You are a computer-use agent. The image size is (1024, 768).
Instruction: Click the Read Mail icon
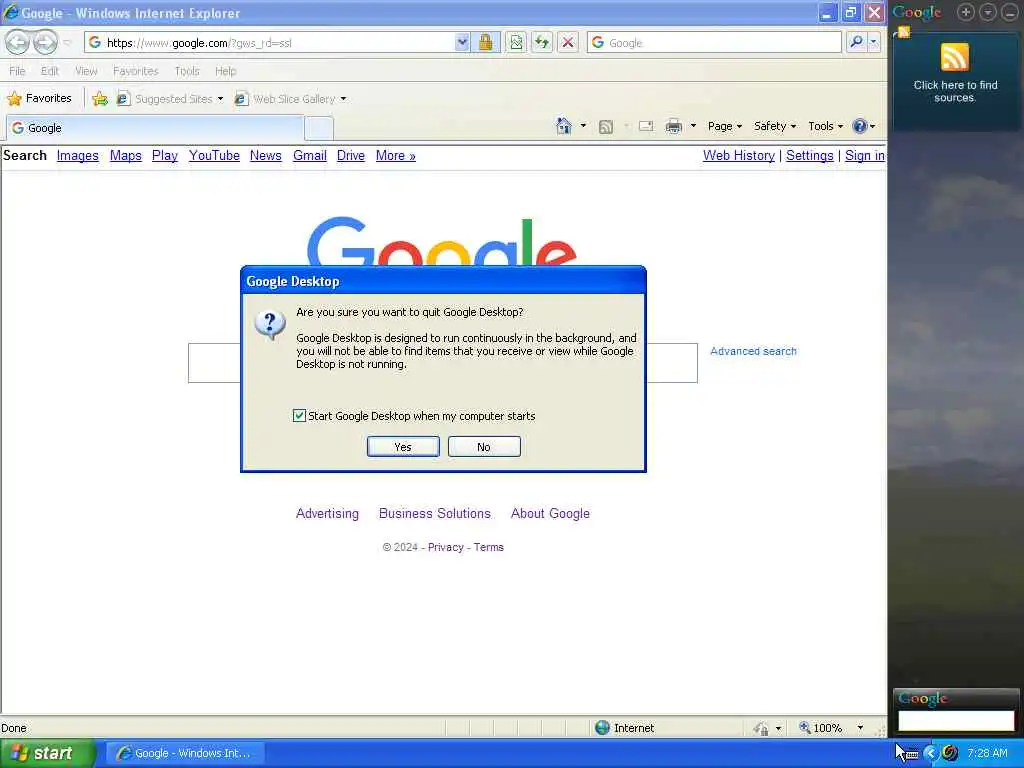[x=646, y=126]
